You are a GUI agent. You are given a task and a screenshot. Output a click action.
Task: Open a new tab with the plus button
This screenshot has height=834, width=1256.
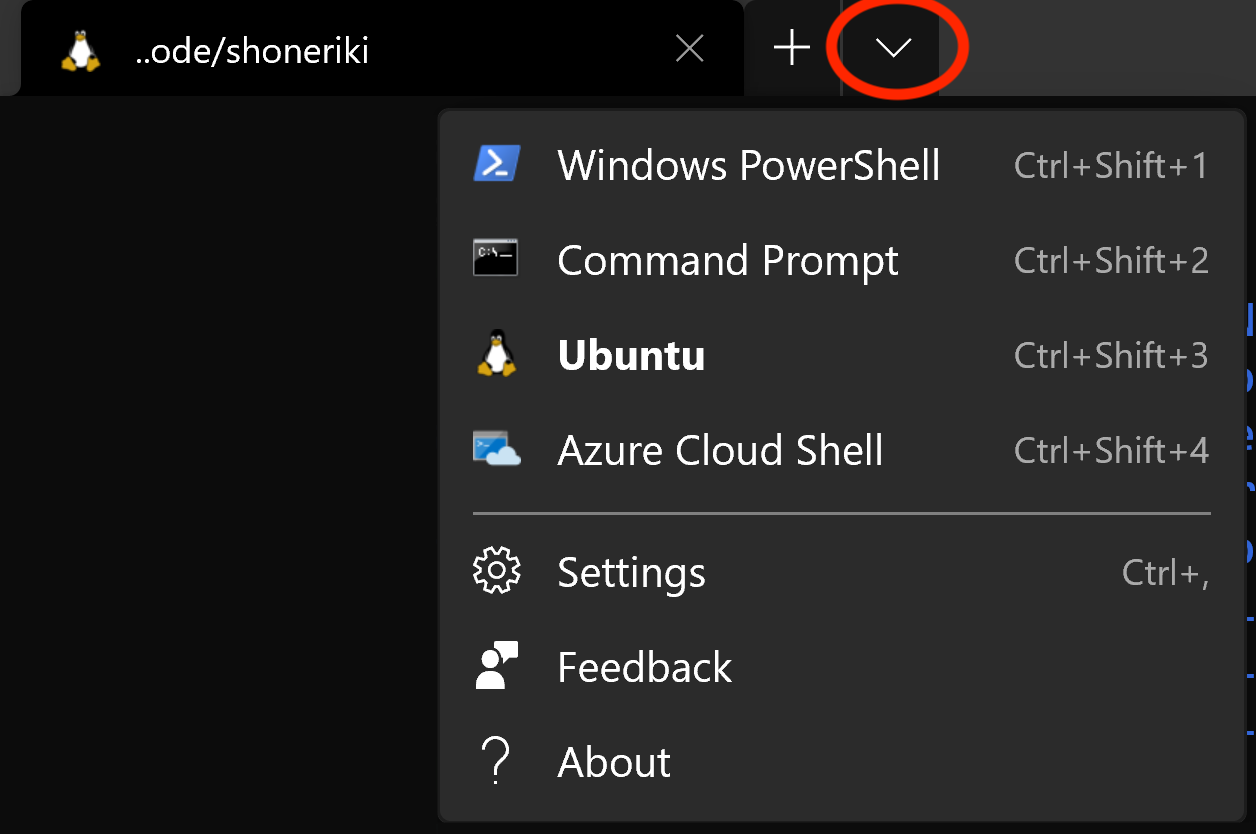[x=791, y=47]
